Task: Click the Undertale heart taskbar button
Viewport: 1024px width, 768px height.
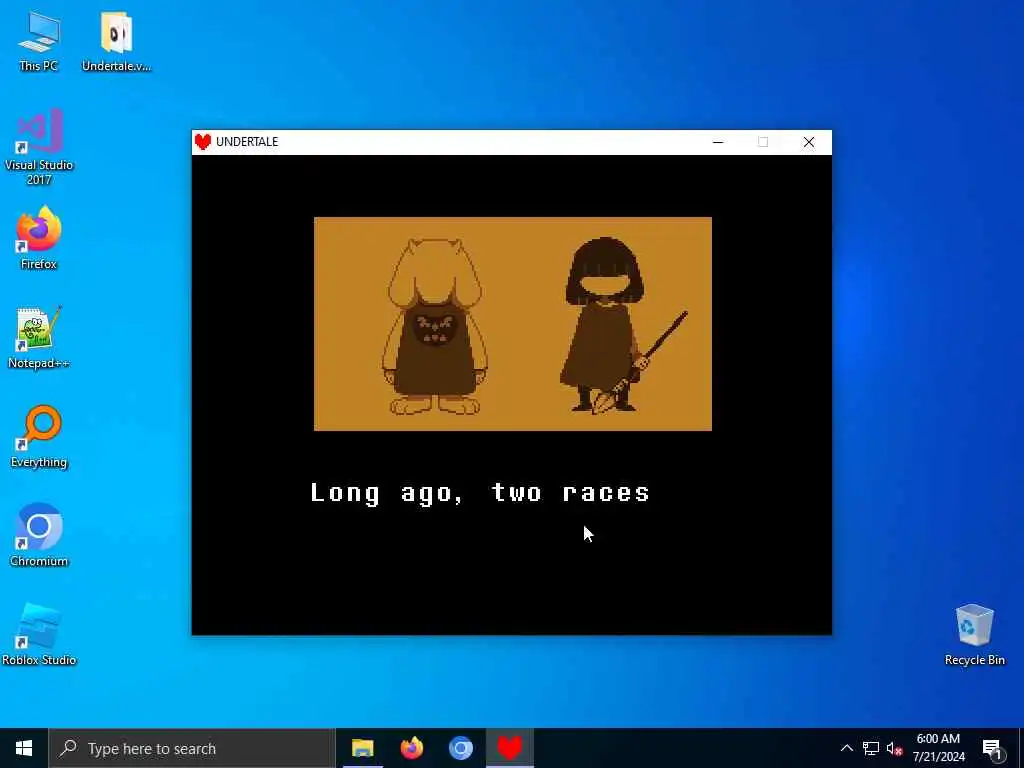Action: tap(510, 748)
